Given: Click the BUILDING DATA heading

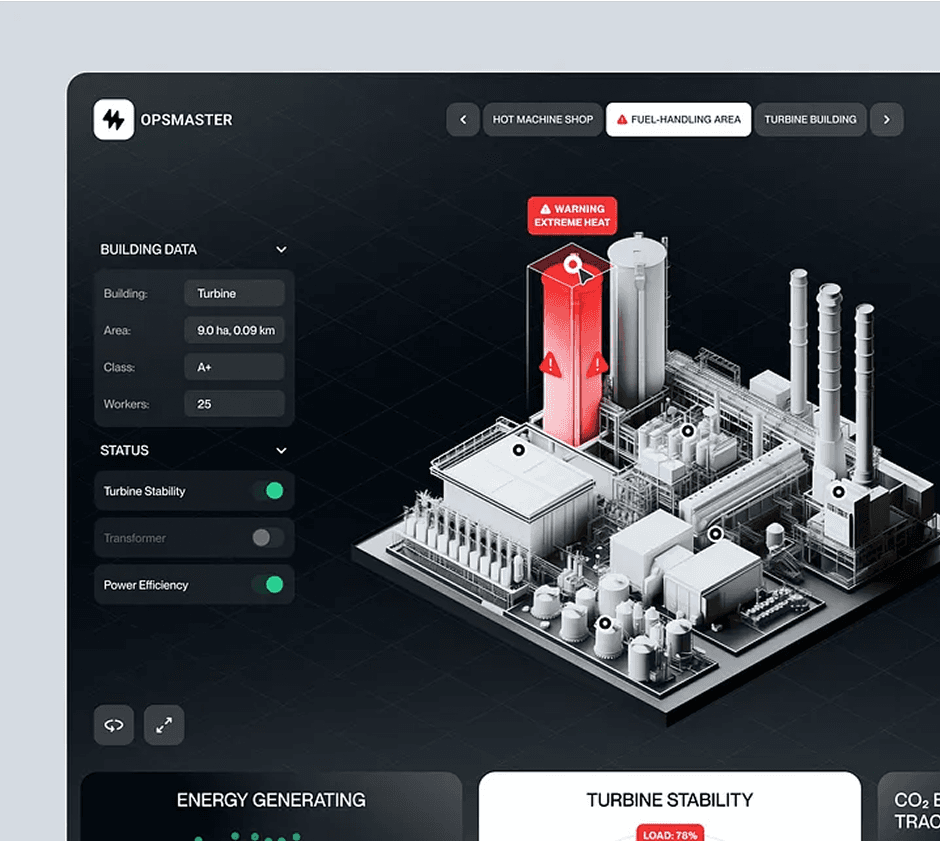Looking at the screenshot, I should click(x=148, y=249).
